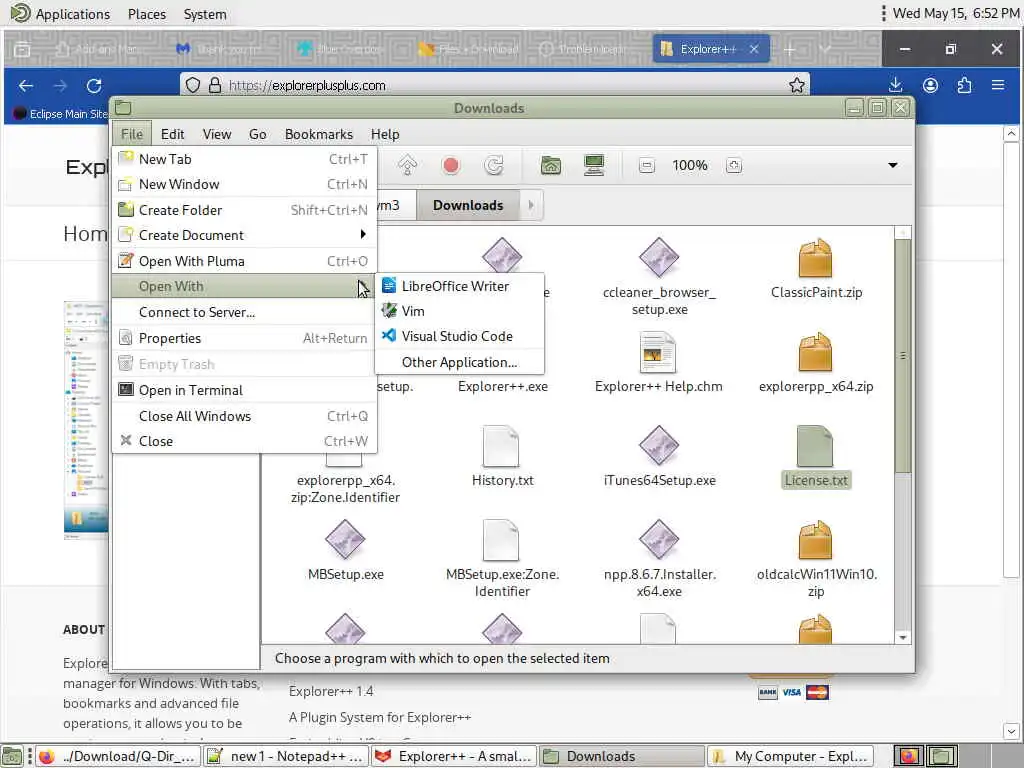Open Firefox extensions puzzle icon
The image size is (1024, 768).
(x=964, y=85)
